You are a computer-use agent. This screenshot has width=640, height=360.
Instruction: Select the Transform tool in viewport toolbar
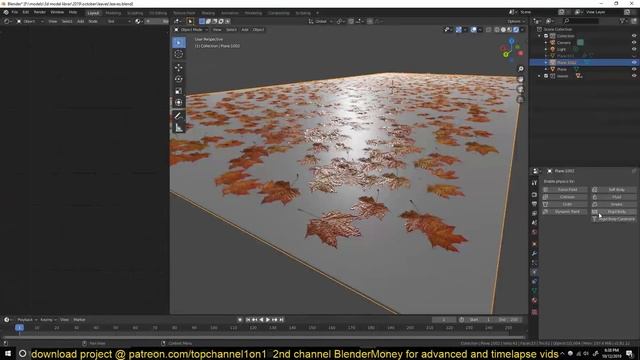coord(179,102)
